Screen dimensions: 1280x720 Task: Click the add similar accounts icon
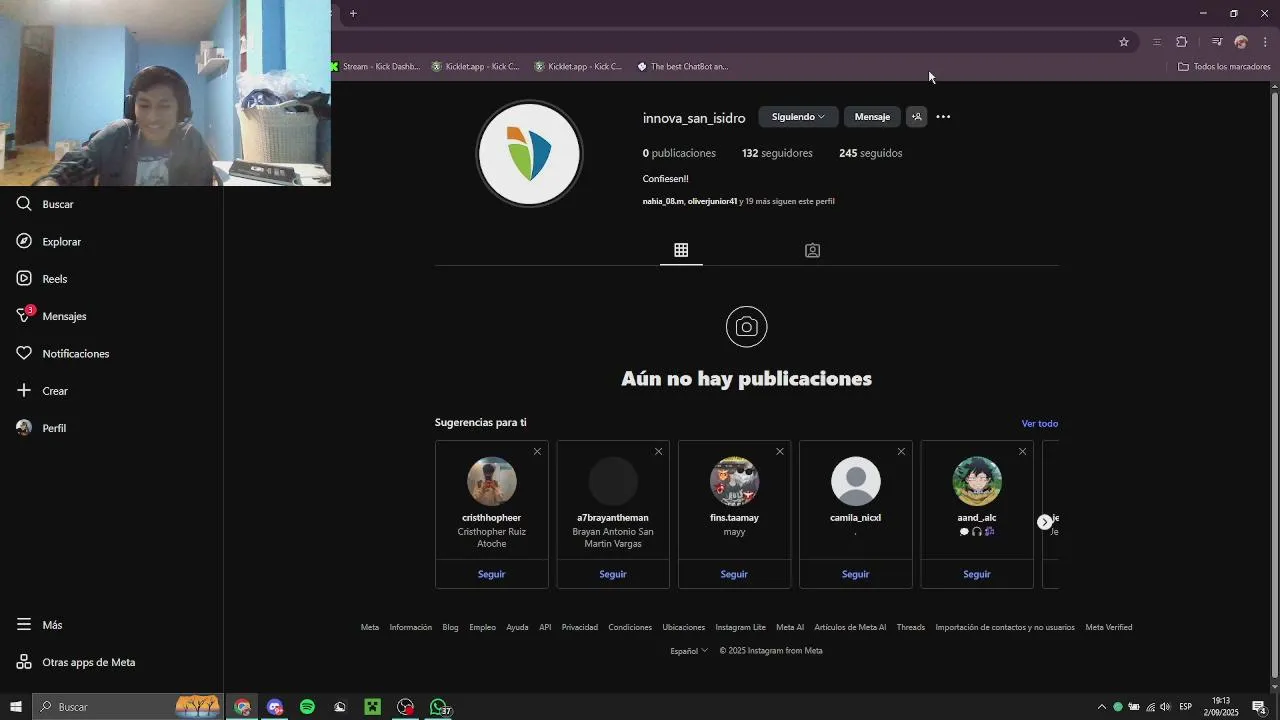[917, 117]
